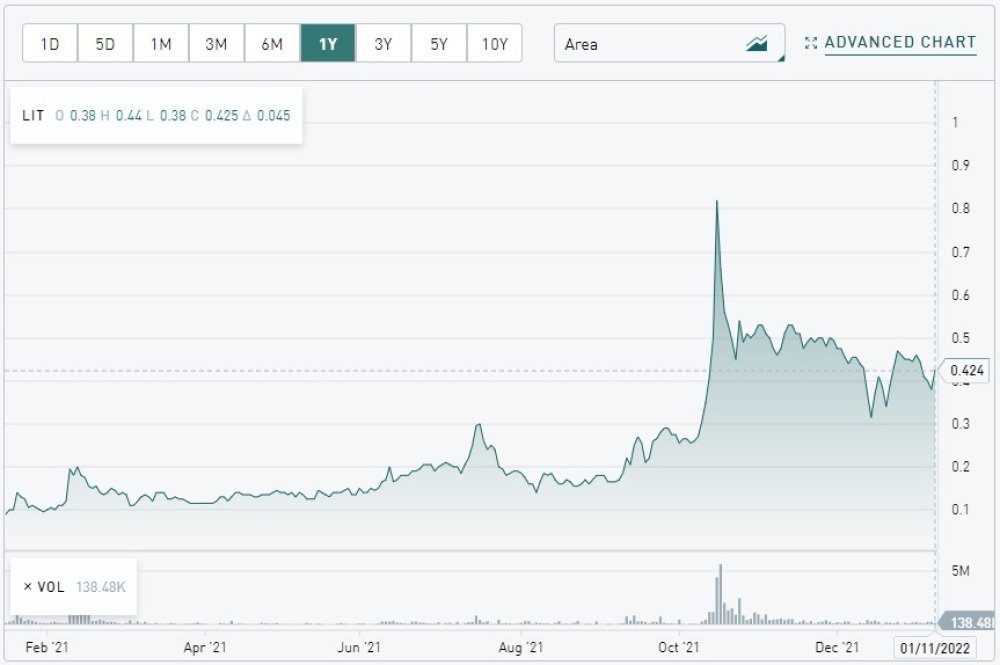
Task: Click the 5M volume axis label
Action: (x=960, y=571)
